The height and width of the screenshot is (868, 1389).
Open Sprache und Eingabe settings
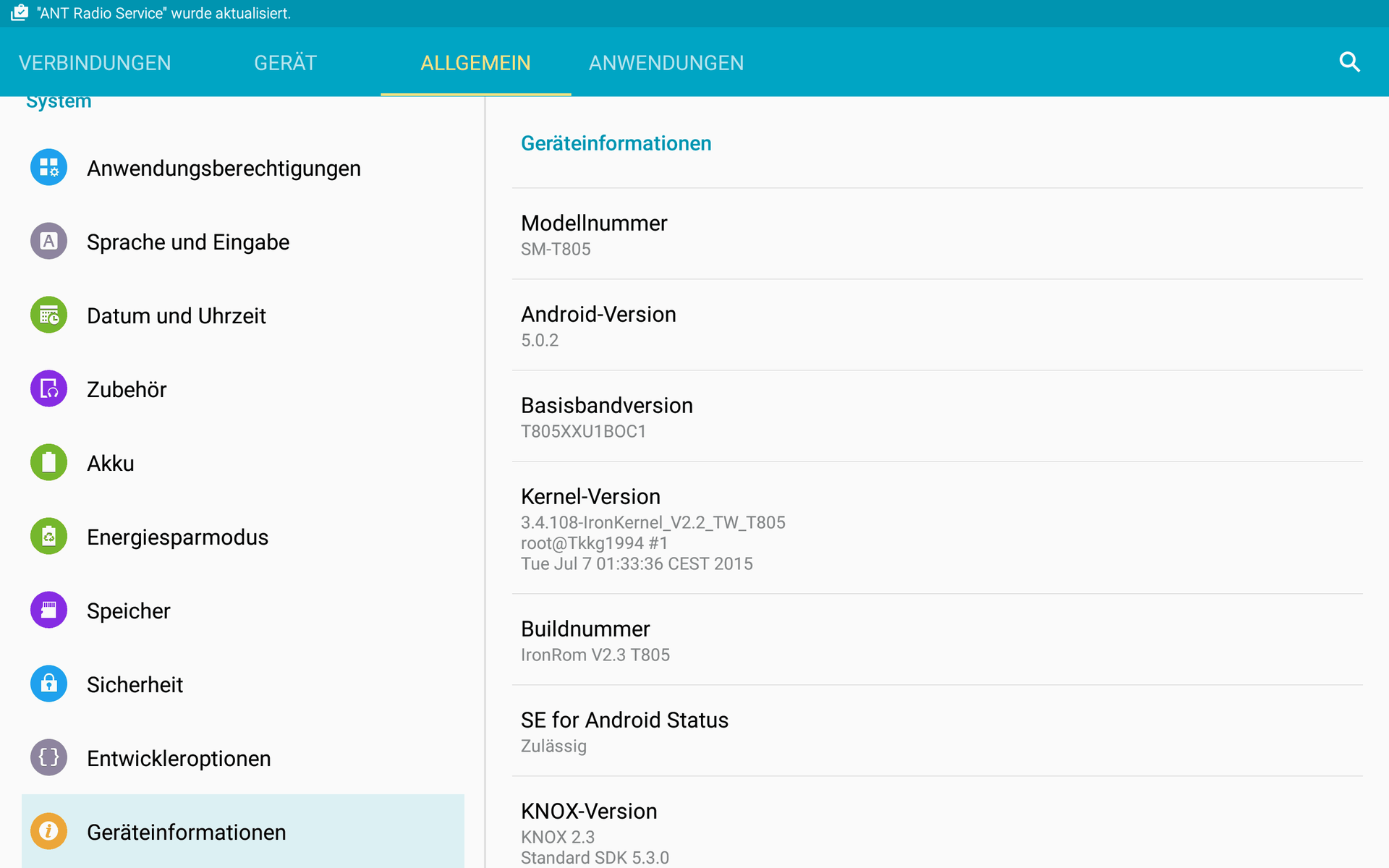pyautogui.click(x=243, y=242)
